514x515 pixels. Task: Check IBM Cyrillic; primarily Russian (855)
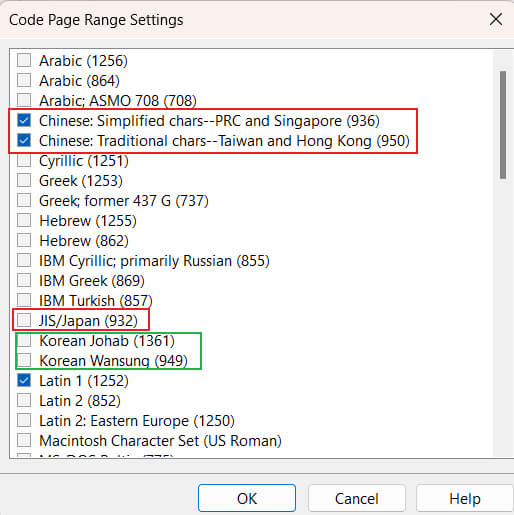[24, 261]
